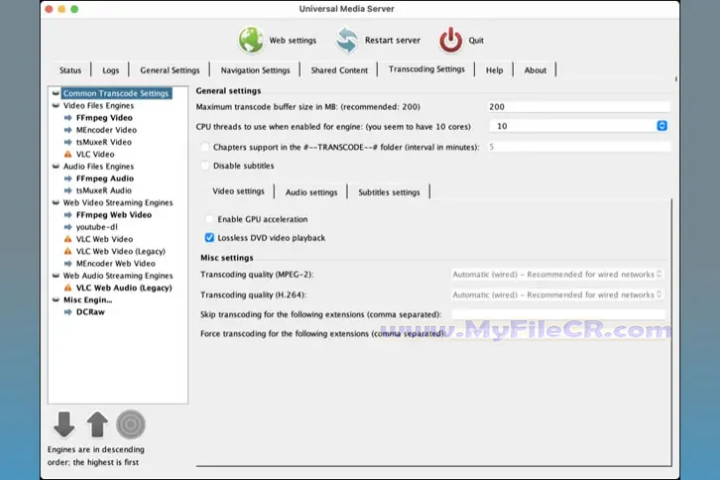Click arrow icon beside FFmpeg Web Video
720x480 pixels.
coord(68,215)
